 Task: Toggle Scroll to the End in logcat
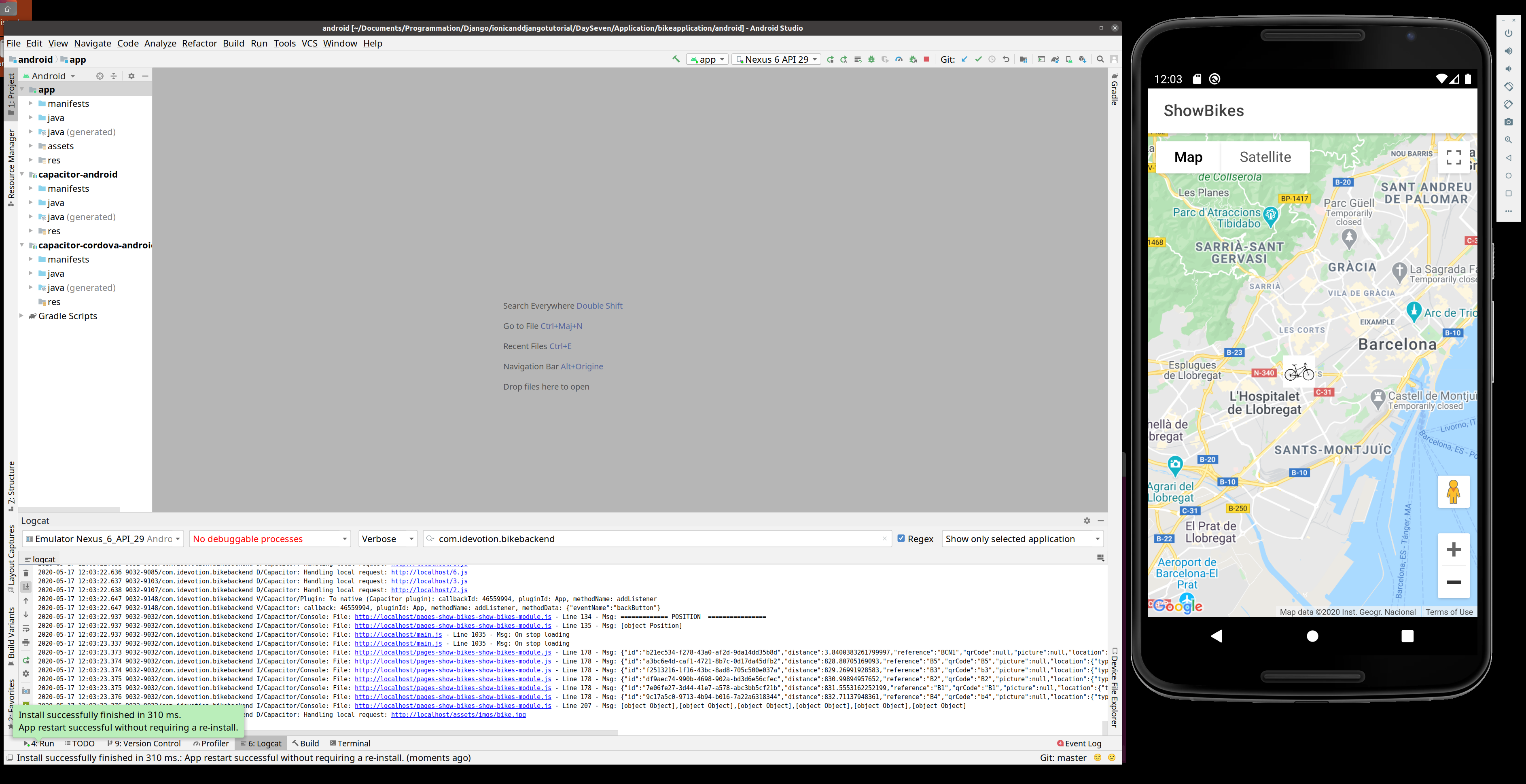(x=25, y=586)
